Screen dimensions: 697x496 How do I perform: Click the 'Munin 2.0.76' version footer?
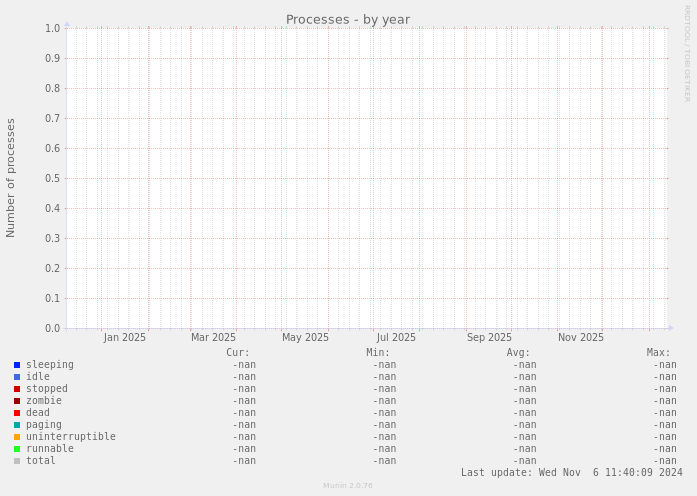click(348, 485)
